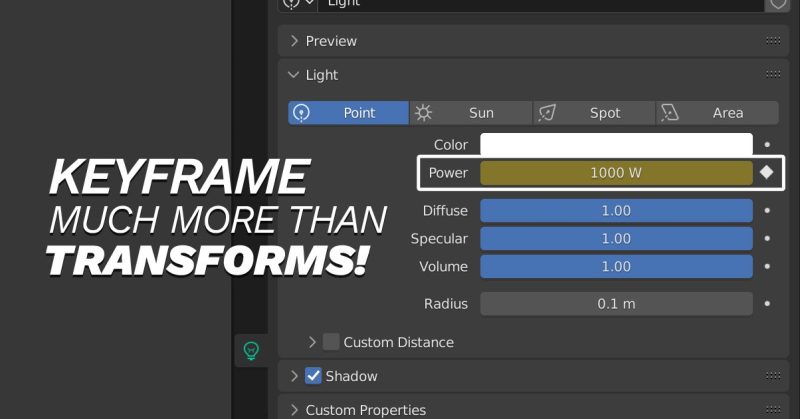Select the Sun light type
The width and height of the screenshot is (800, 419).
click(469, 113)
